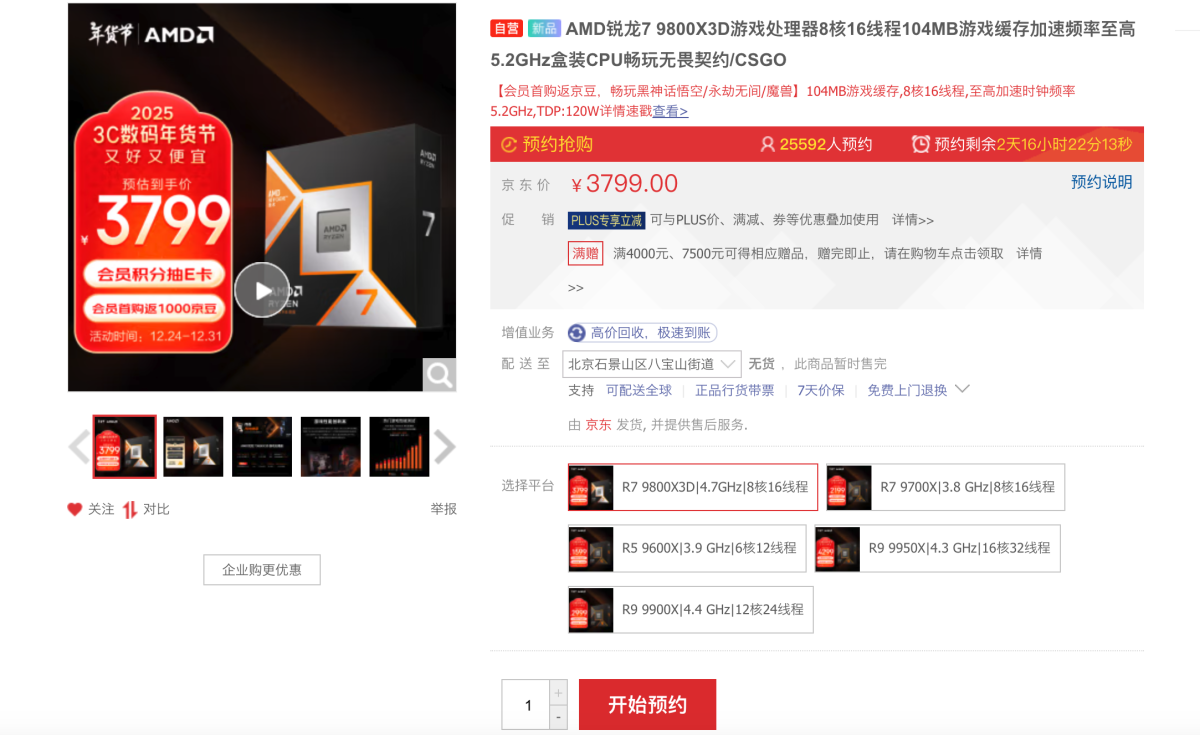
Task: Click the 开始预约 reservation button
Action: coord(647,705)
